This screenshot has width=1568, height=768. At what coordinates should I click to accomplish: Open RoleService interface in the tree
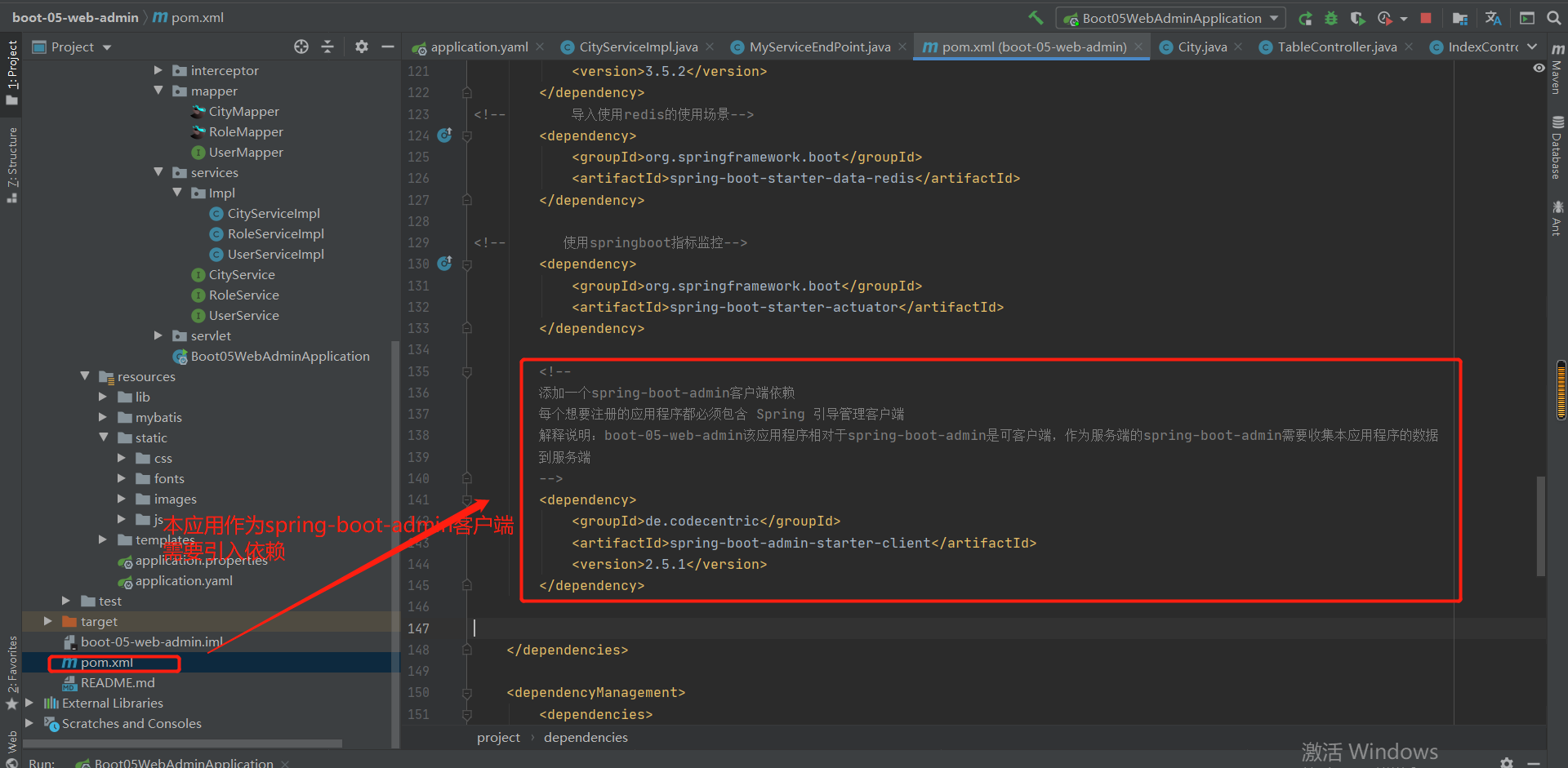243,295
